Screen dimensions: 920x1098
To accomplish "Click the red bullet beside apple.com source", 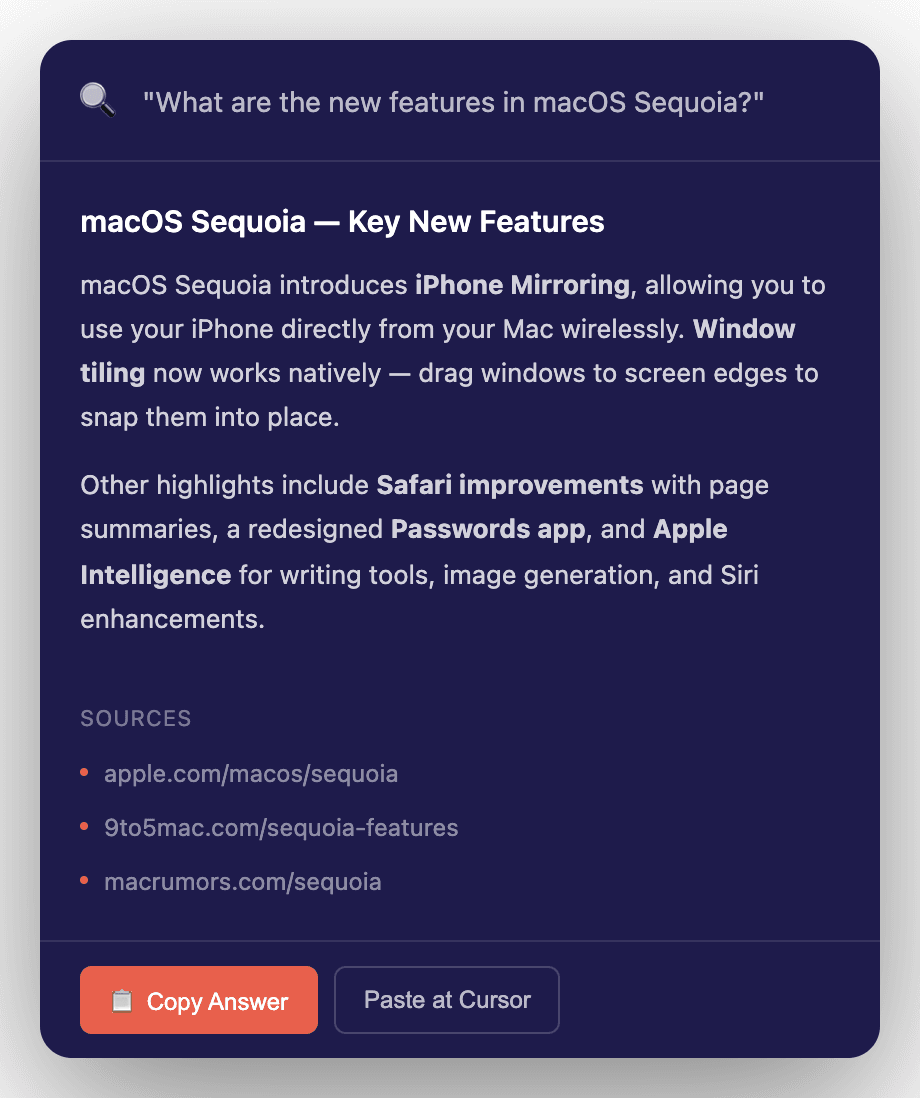I will click(x=84, y=773).
